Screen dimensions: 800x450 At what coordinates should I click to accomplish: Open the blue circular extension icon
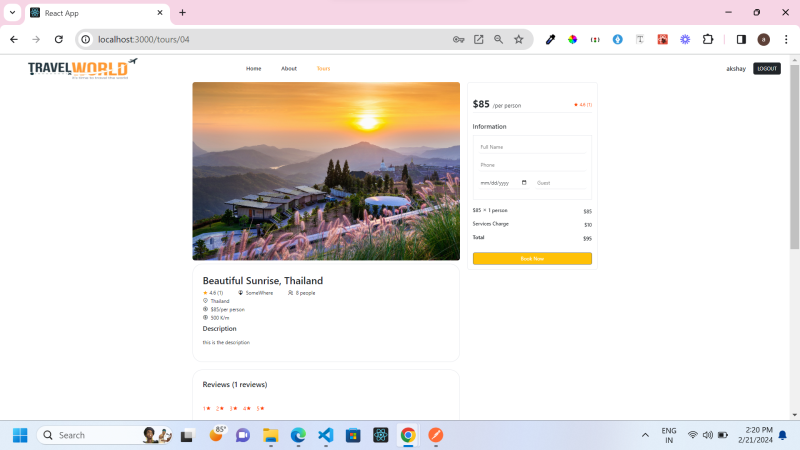tap(617, 39)
